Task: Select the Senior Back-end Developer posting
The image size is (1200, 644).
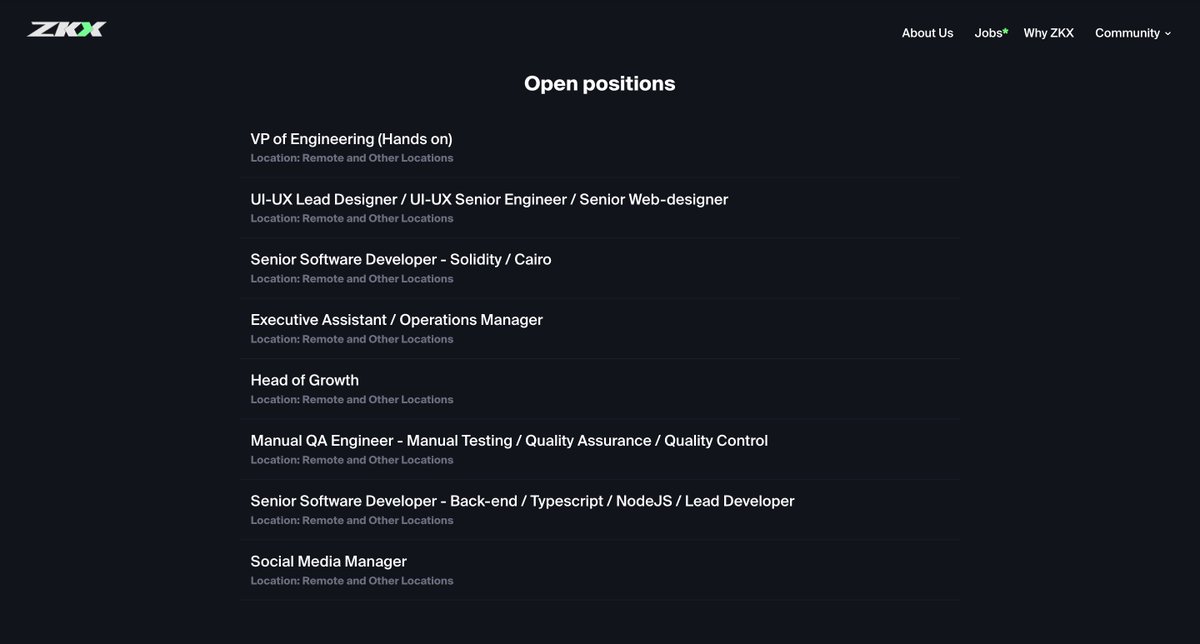Action: 522,500
